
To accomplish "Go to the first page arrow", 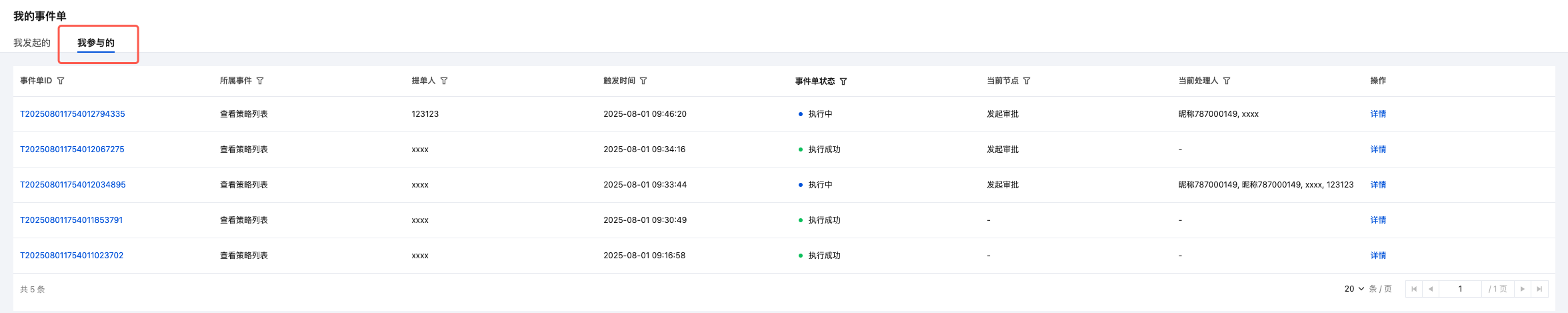I will click(1414, 289).
